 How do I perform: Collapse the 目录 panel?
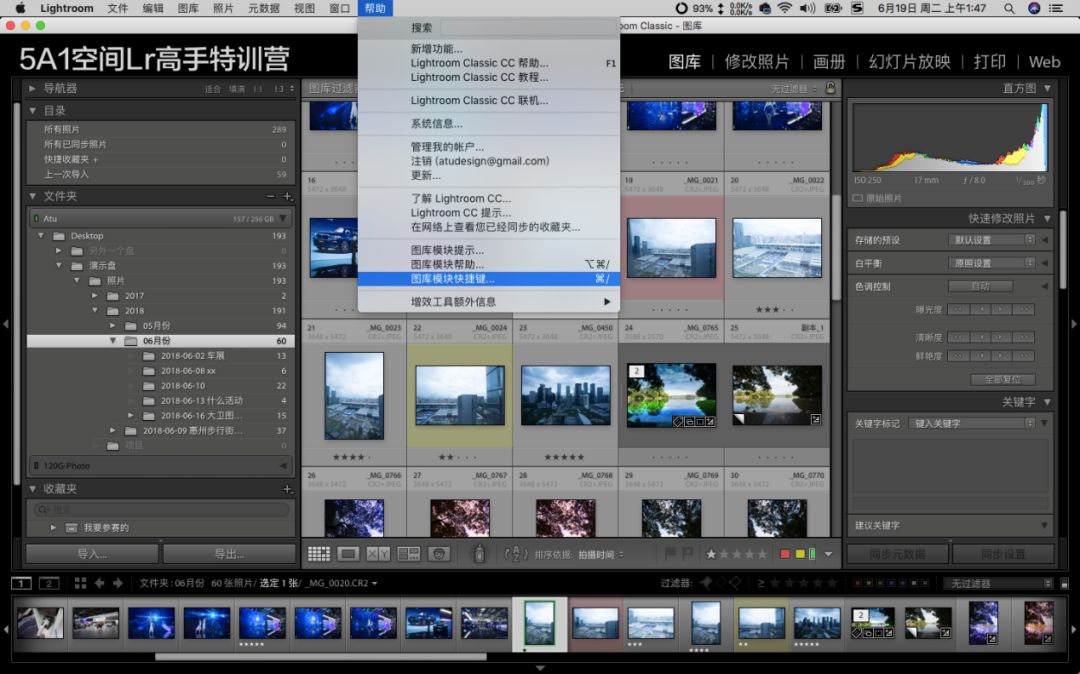(x=32, y=110)
